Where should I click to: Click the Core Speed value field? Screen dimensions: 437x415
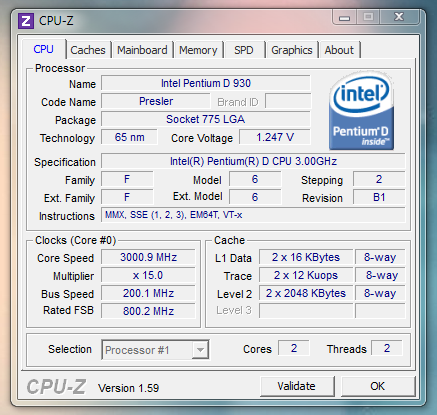click(x=148, y=257)
